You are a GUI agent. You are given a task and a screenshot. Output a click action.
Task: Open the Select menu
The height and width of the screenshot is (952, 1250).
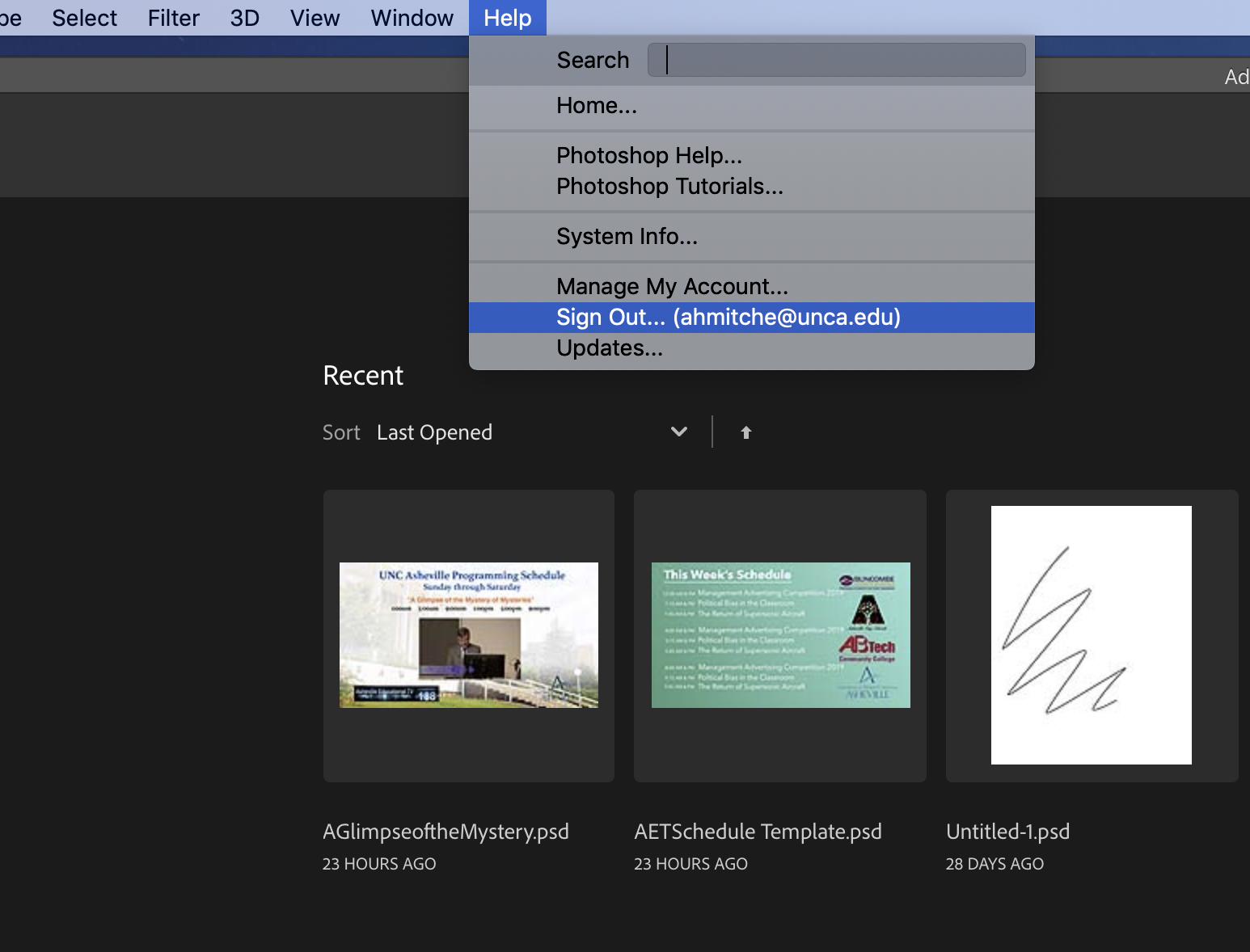tap(84, 18)
